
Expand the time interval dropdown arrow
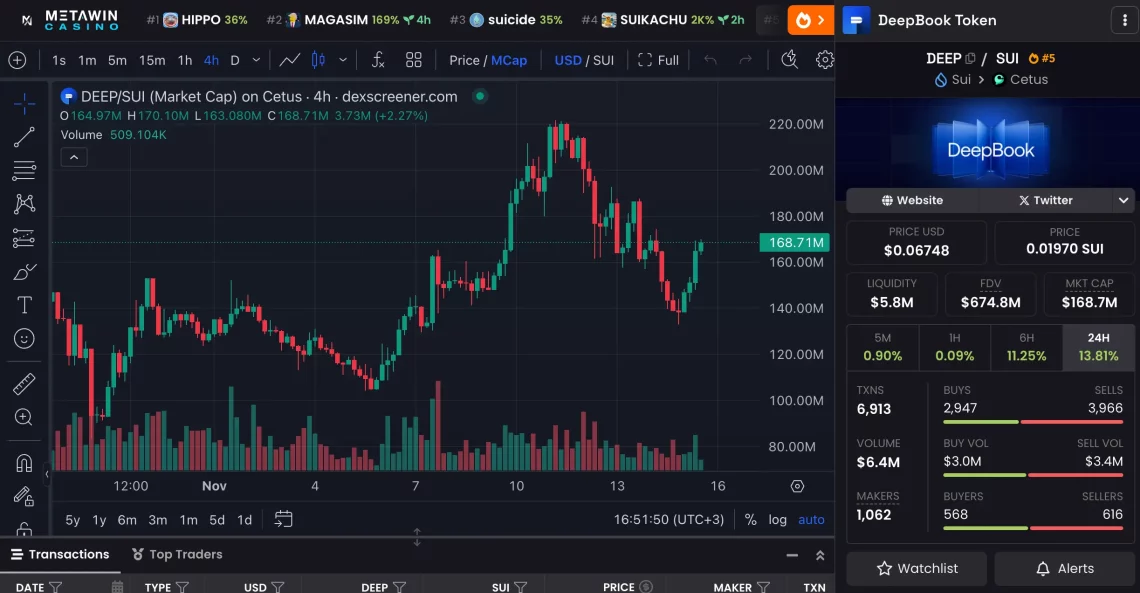point(257,60)
